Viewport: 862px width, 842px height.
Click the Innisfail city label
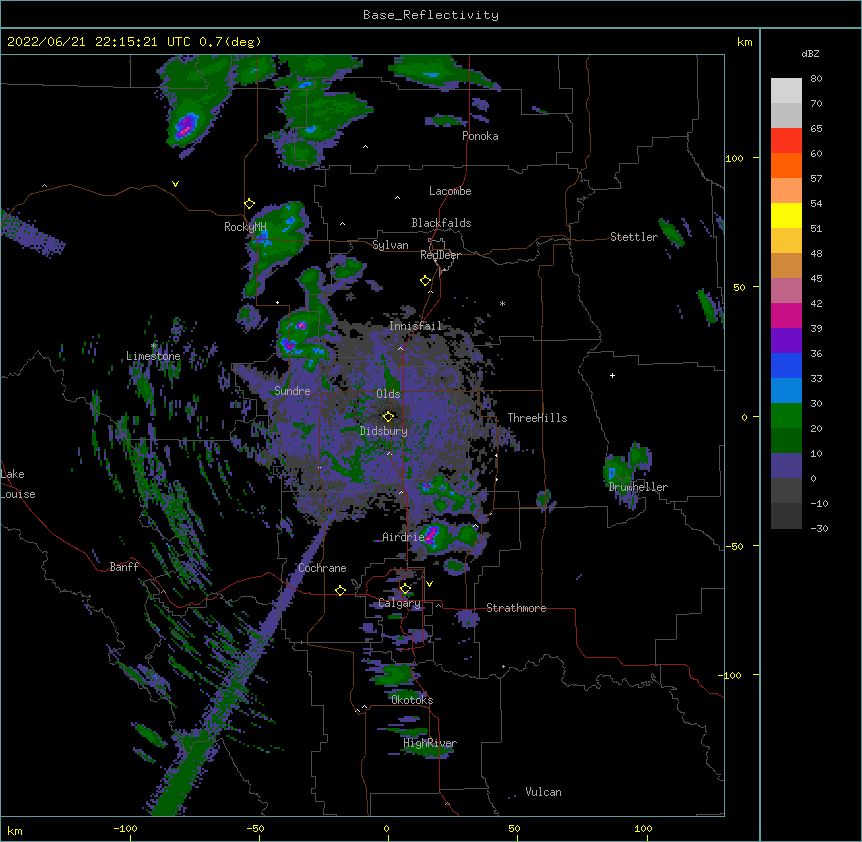click(416, 326)
